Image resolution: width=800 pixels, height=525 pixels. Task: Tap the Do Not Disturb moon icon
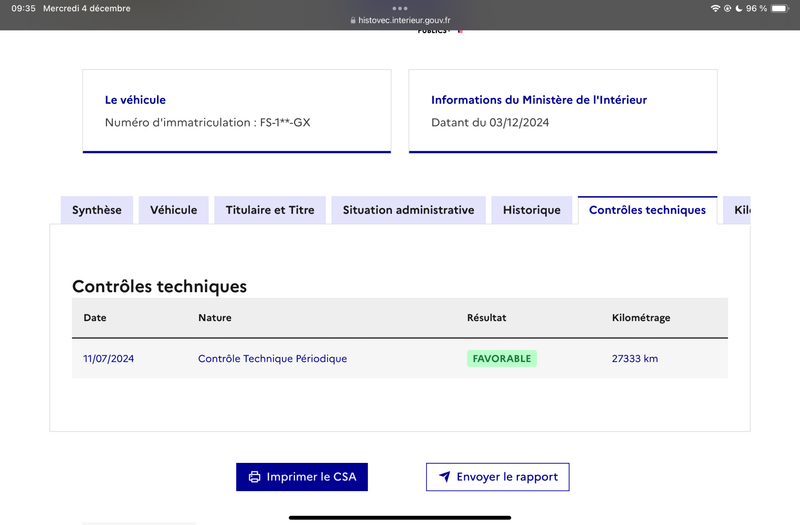click(738, 8)
